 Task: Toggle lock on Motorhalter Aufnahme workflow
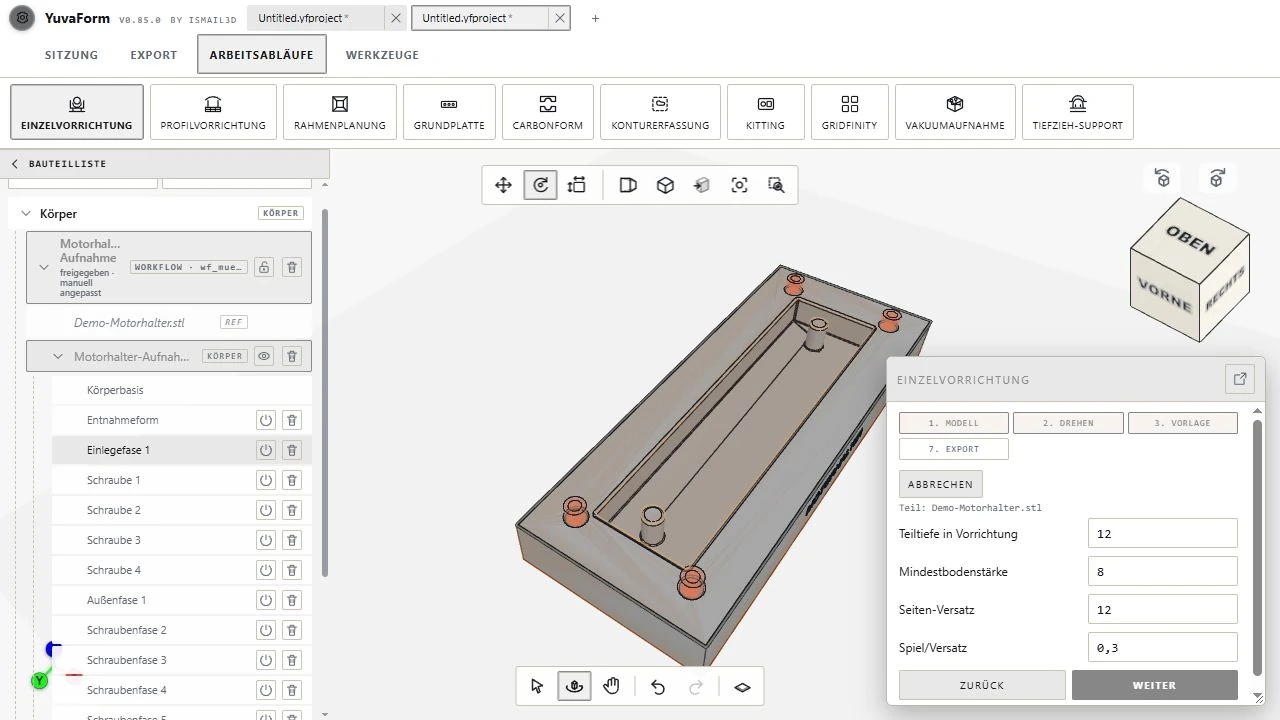(x=263, y=267)
